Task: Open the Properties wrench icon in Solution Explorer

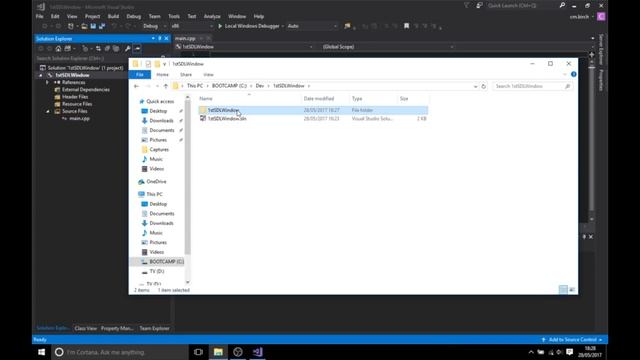Action: point(128,49)
